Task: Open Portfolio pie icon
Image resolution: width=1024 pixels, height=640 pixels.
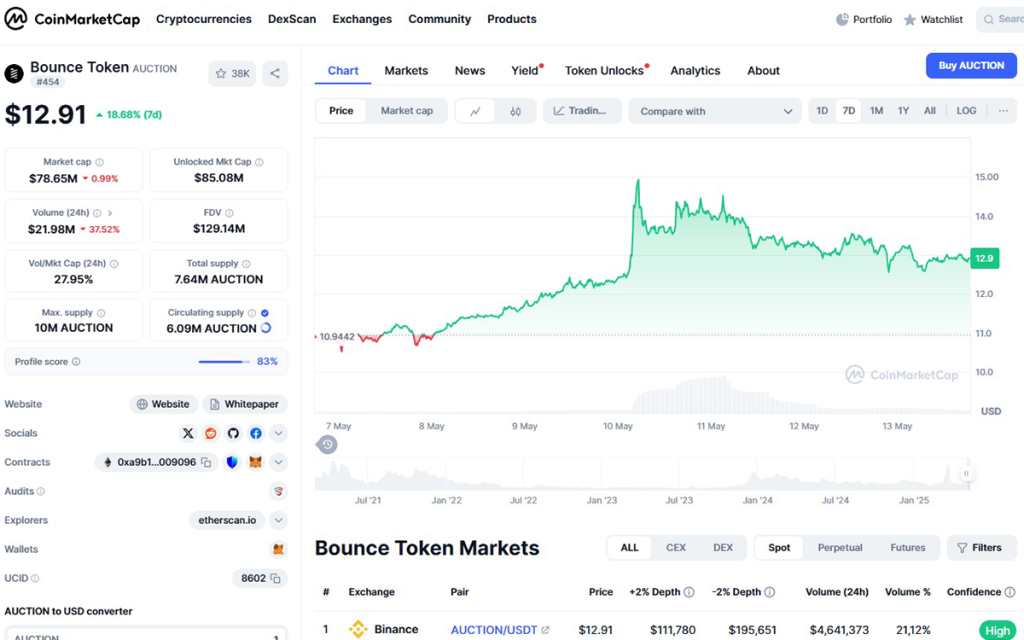Action: click(x=842, y=20)
